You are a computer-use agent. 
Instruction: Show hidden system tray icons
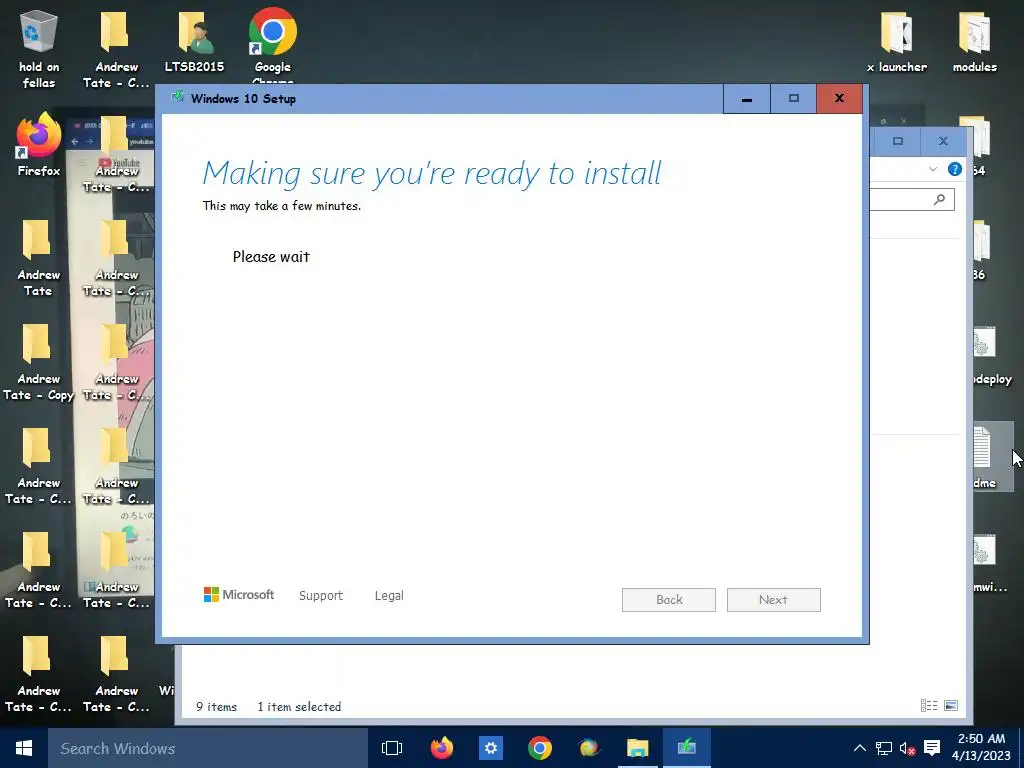pos(859,748)
